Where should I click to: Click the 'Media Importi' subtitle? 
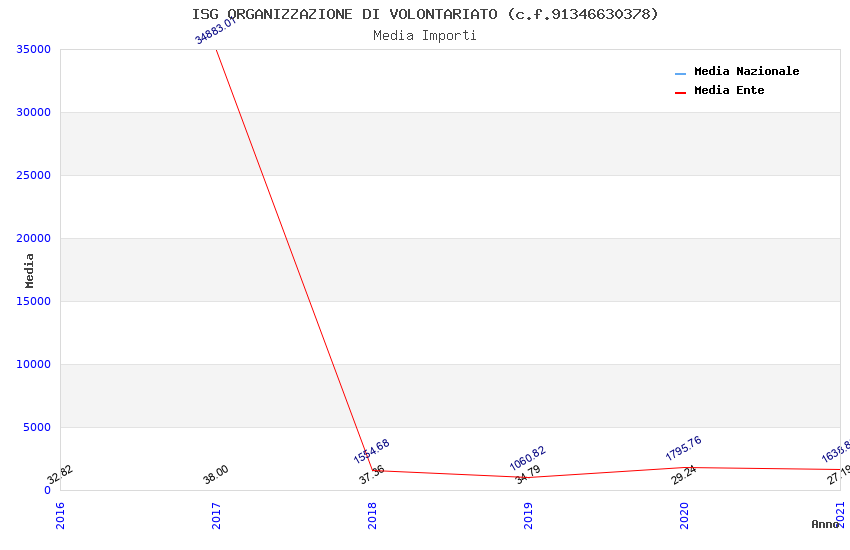[x=424, y=36]
